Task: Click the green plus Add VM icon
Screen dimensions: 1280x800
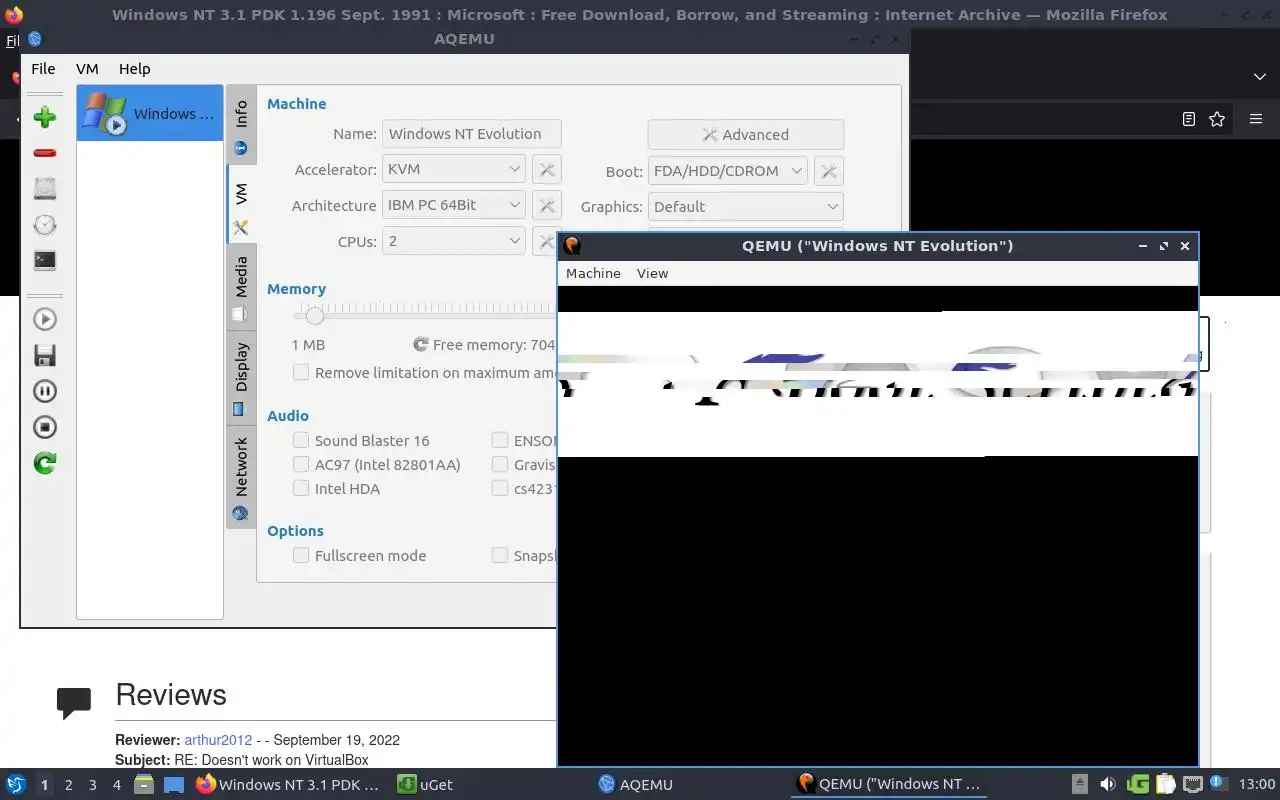Action: point(45,117)
